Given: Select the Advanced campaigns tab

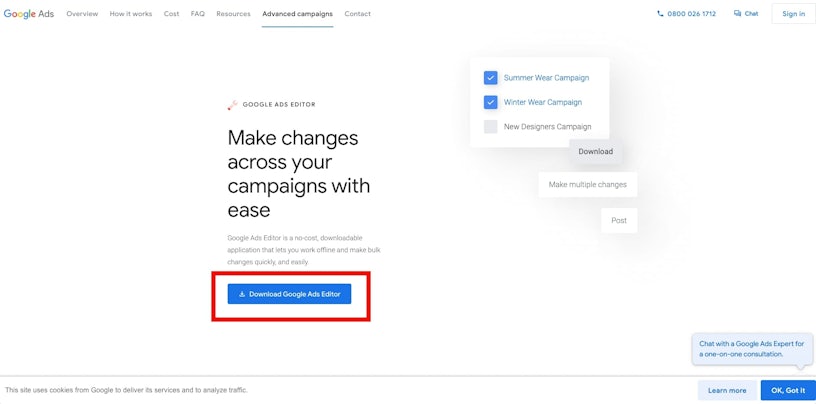Looking at the screenshot, I should 297,14.
